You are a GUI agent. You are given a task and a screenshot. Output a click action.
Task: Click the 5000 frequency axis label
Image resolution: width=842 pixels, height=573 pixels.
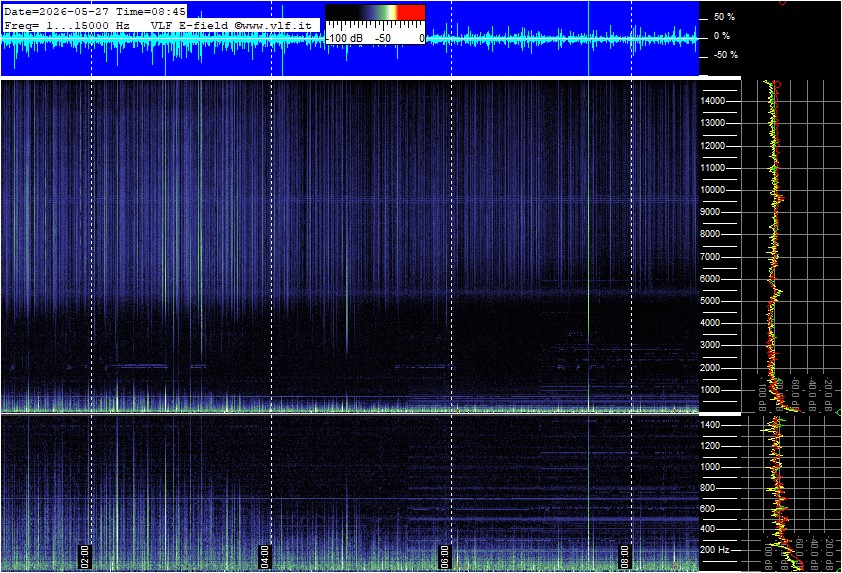710,301
